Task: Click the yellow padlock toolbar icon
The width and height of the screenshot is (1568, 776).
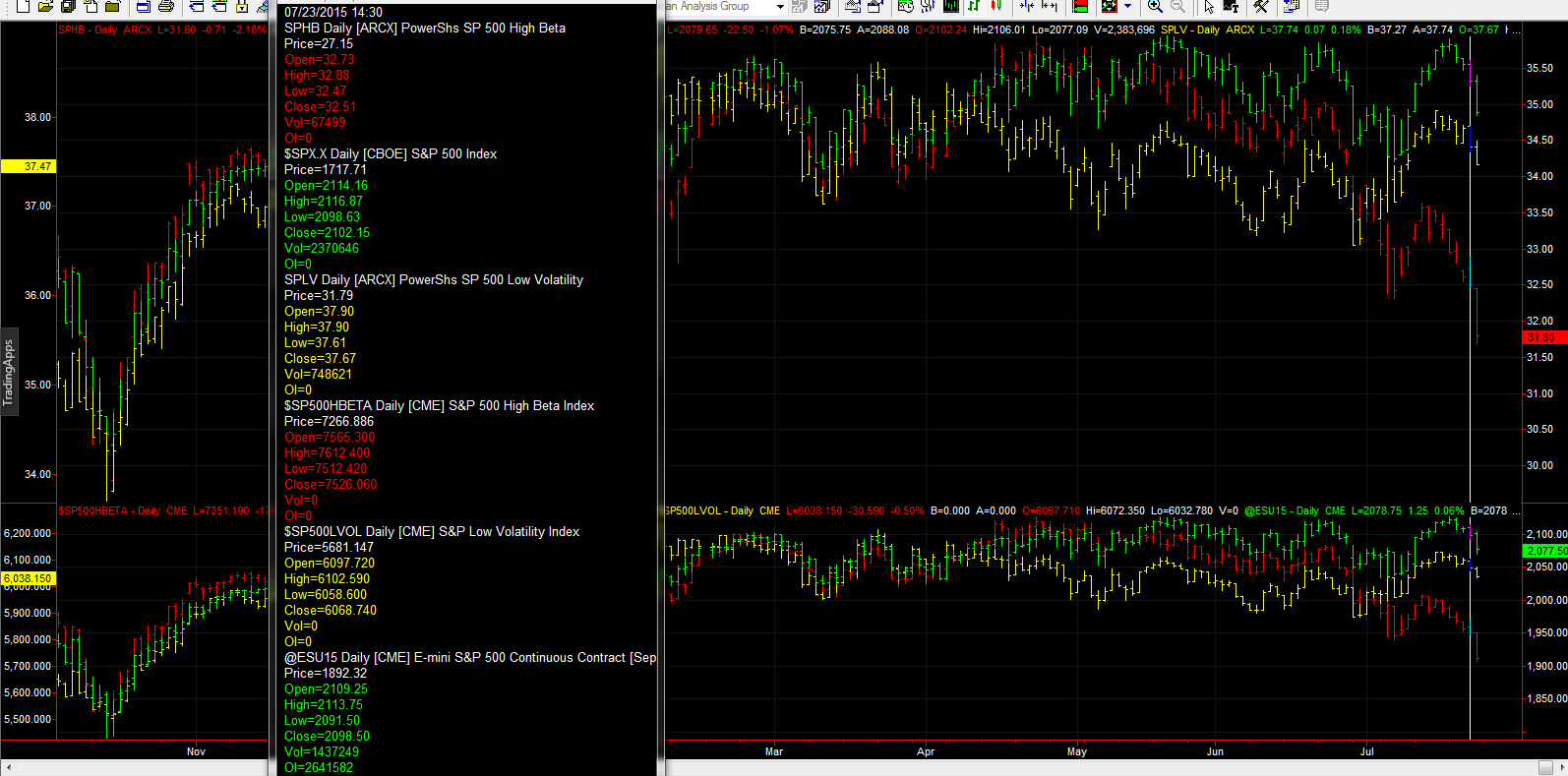Action: pyautogui.click(x=241, y=6)
